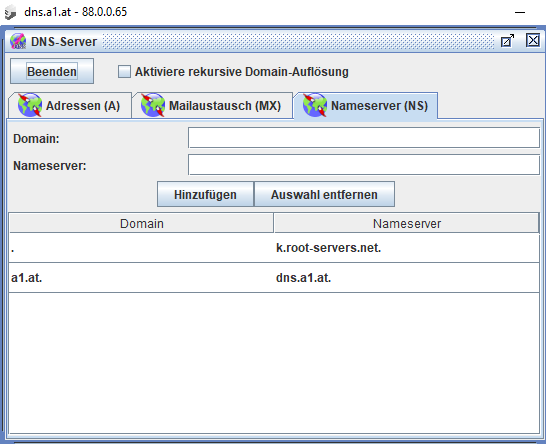Click Auswahl entfernen button
This screenshot has height=444, width=546.
click(324, 194)
